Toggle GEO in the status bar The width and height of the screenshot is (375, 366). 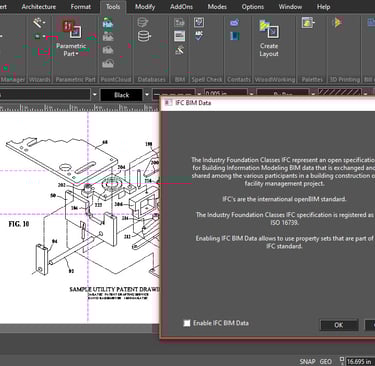(325, 361)
